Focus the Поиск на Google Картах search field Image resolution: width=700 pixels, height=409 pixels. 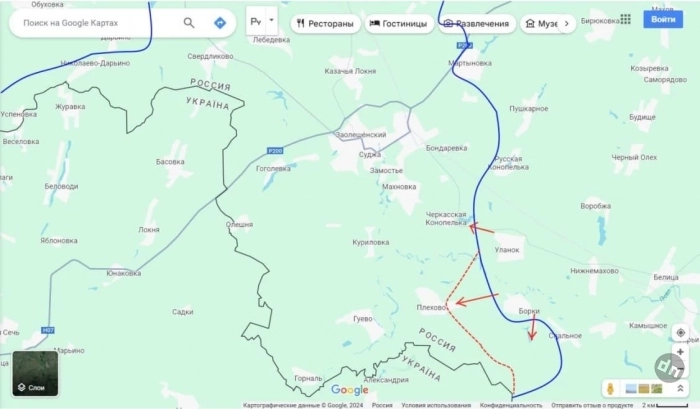(96, 23)
